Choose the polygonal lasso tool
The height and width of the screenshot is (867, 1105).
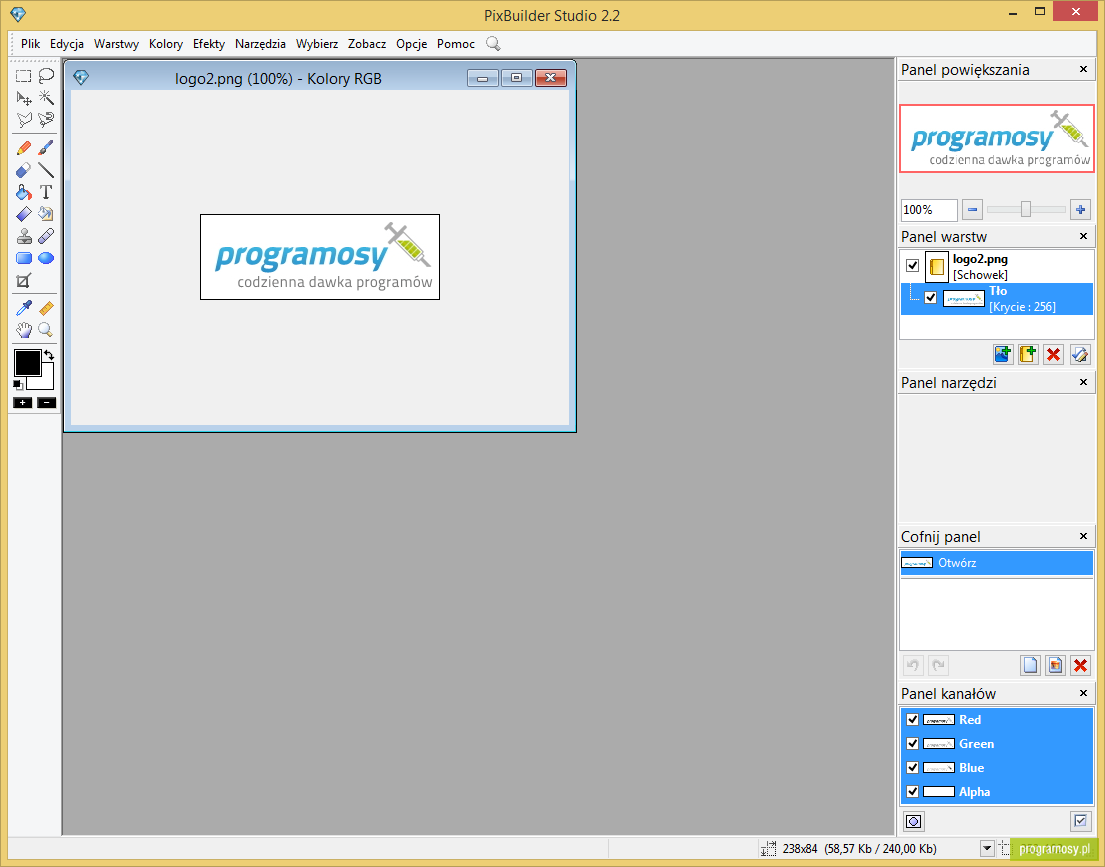[24, 120]
